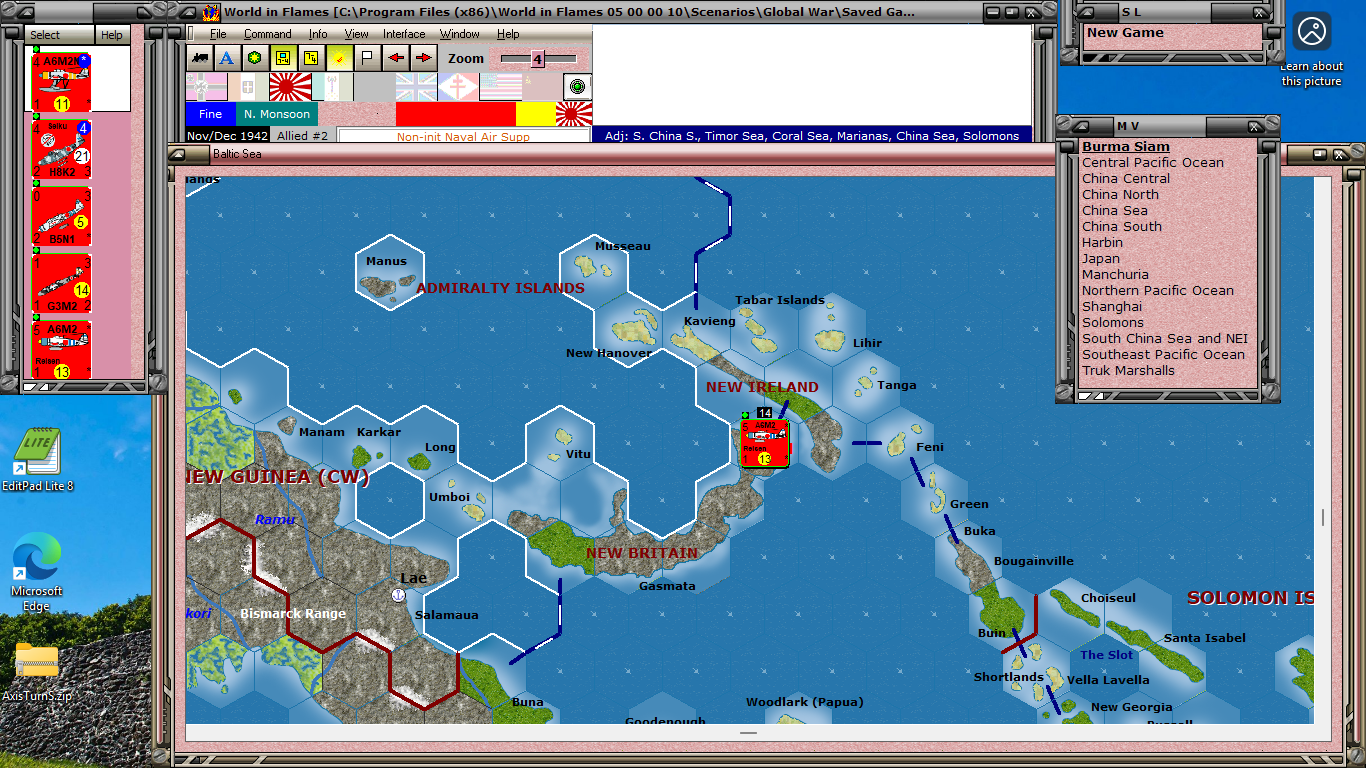1366x768 pixels.
Task: Click the Nov/Dec 1942 turn label
Action: click(x=227, y=136)
